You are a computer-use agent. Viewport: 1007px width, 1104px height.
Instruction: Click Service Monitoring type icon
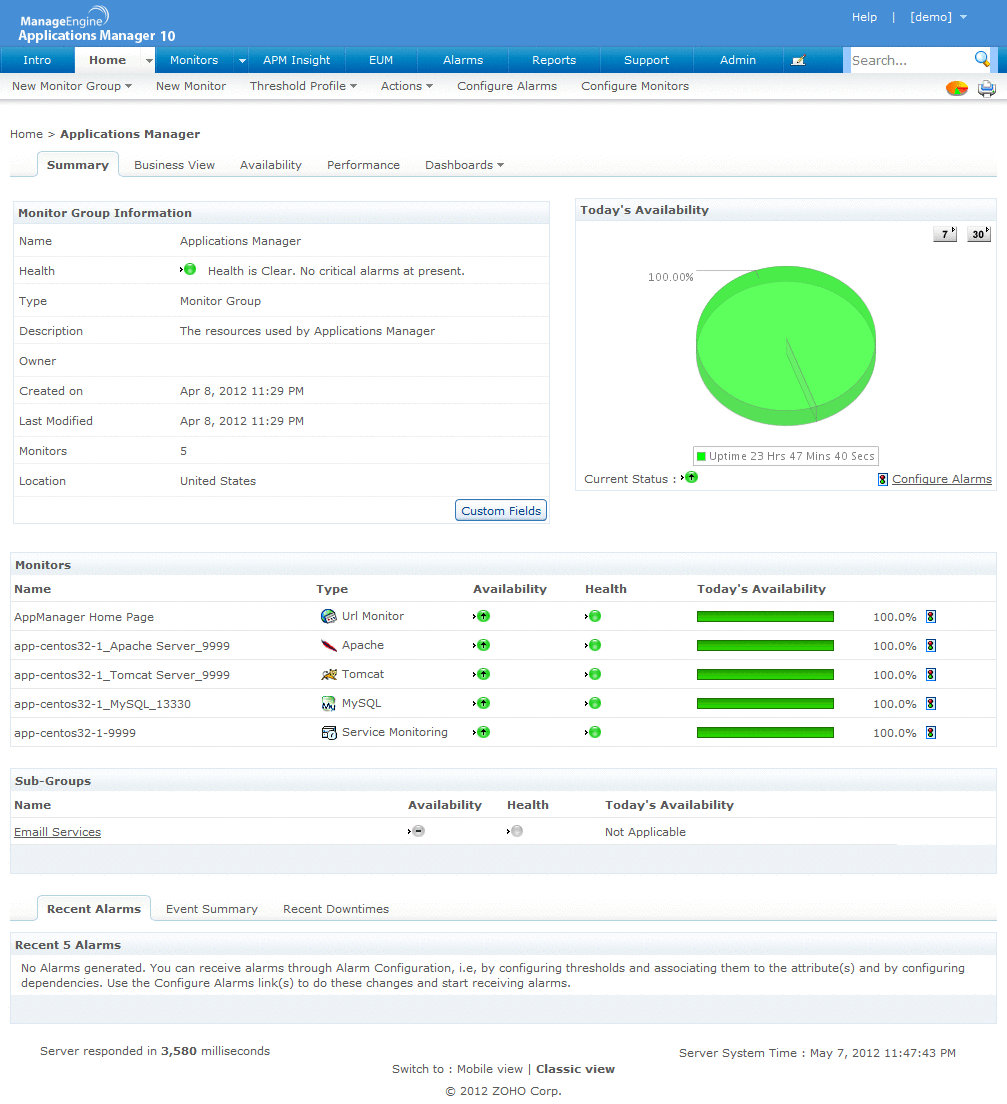coord(328,733)
